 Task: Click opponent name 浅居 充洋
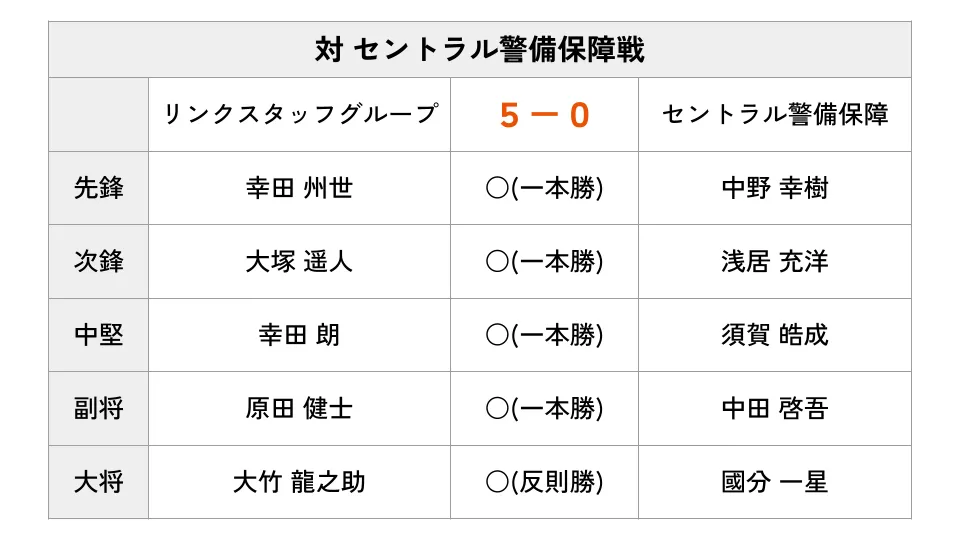tap(775, 261)
